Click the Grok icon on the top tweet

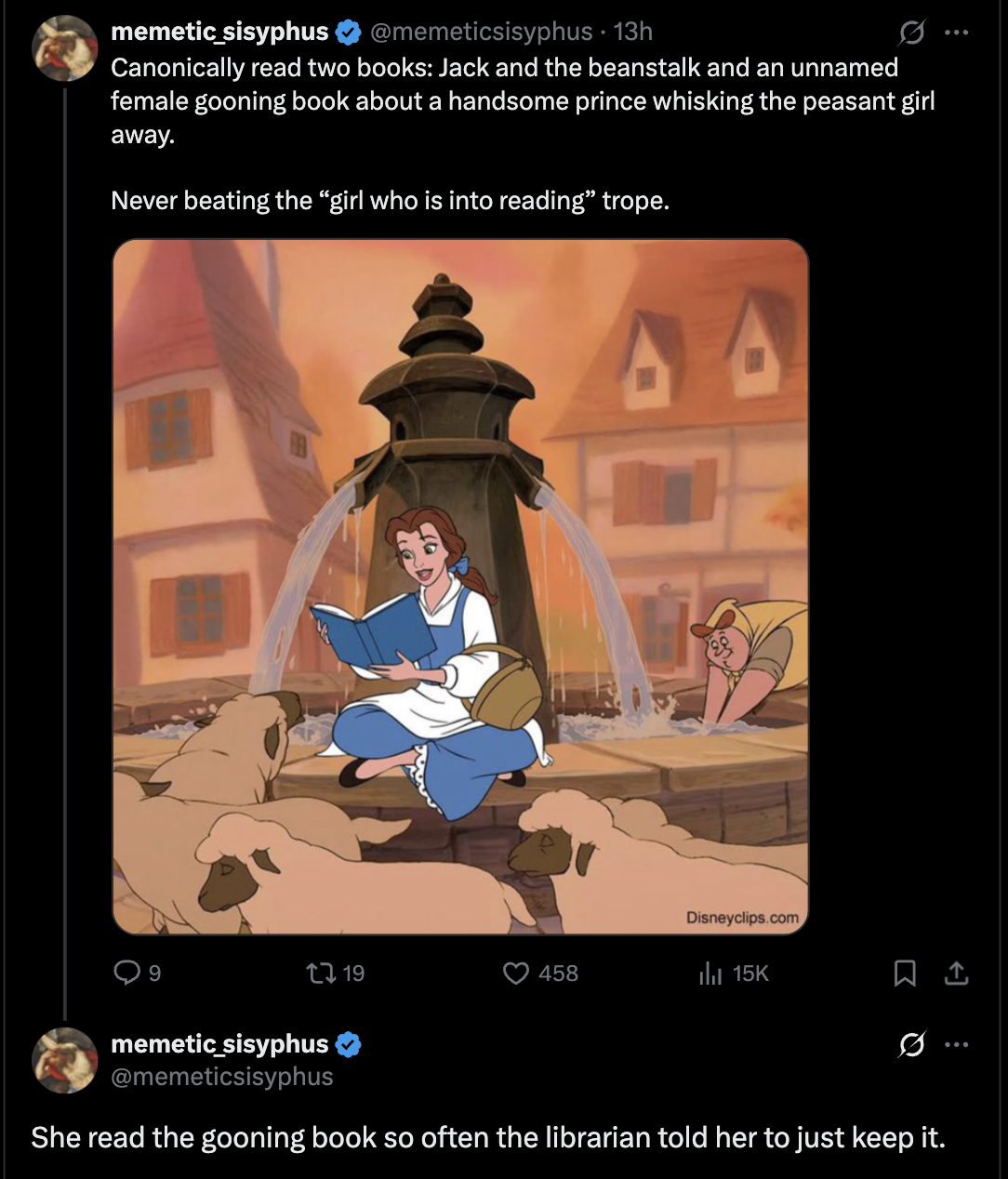[x=911, y=33]
